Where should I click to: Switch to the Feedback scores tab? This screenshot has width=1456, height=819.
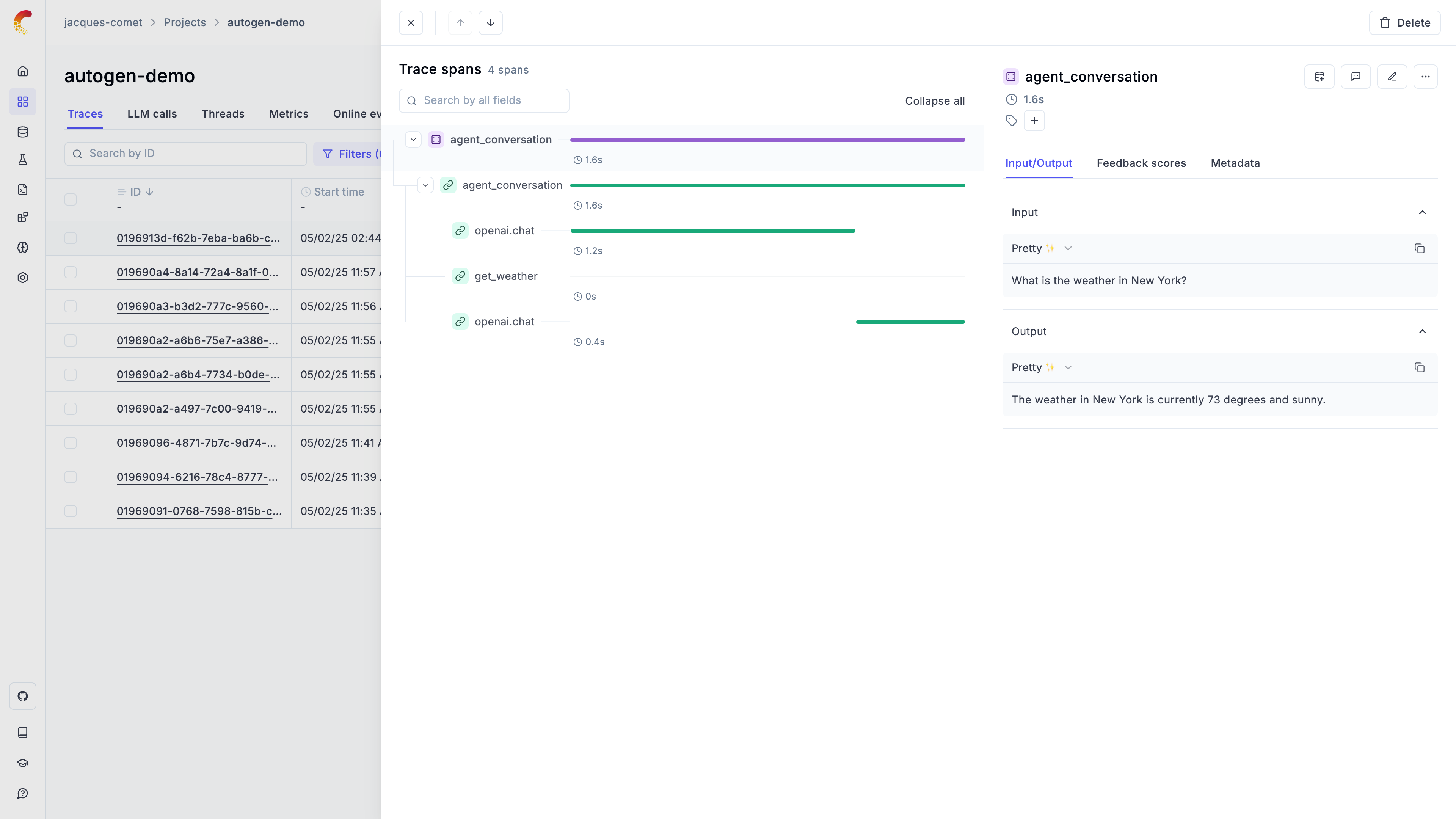coord(1141,163)
